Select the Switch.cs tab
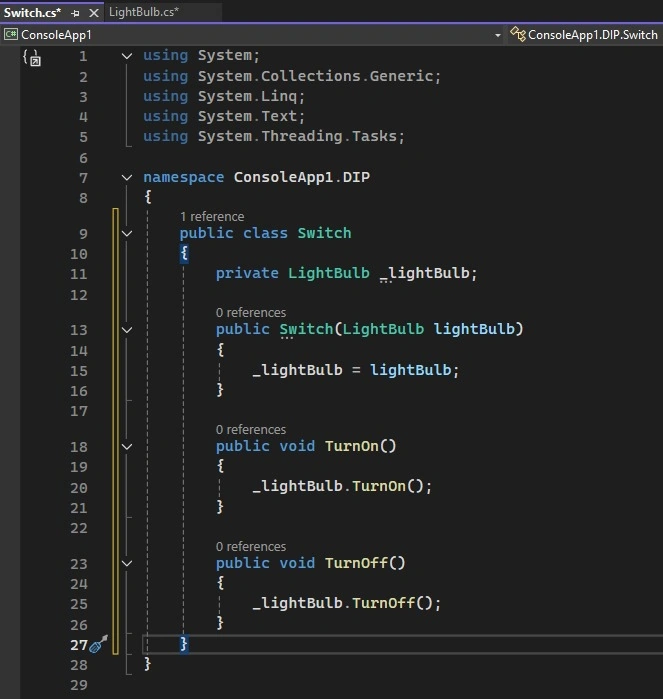 pos(32,12)
